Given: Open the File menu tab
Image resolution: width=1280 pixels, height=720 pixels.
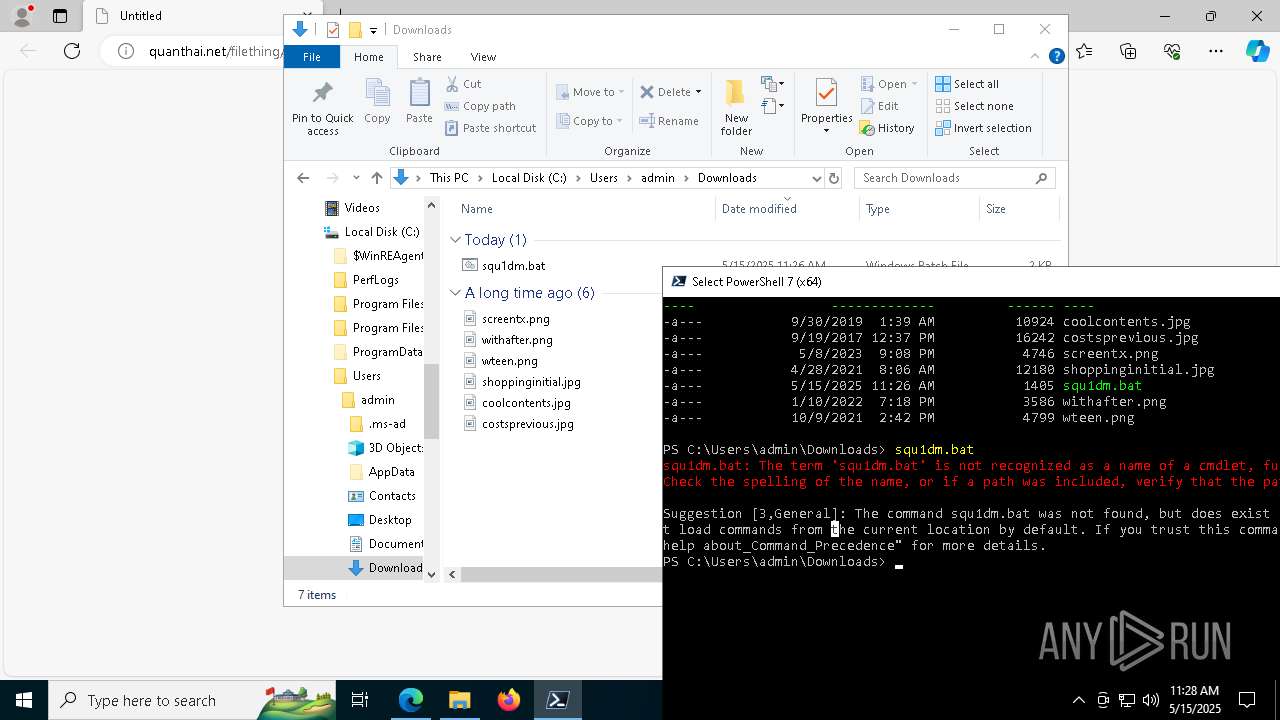Looking at the screenshot, I should [x=312, y=57].
